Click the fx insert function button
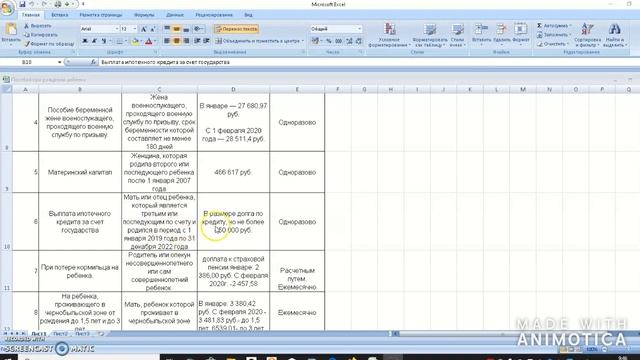The height and width of the screenshot is (360, 640). (93, 62)
